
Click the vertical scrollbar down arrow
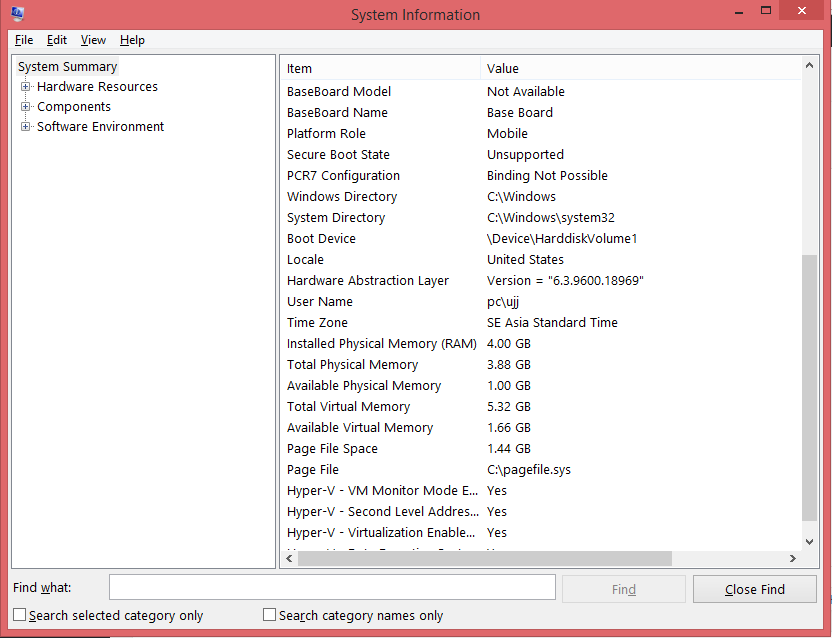(x=810, y=541)
